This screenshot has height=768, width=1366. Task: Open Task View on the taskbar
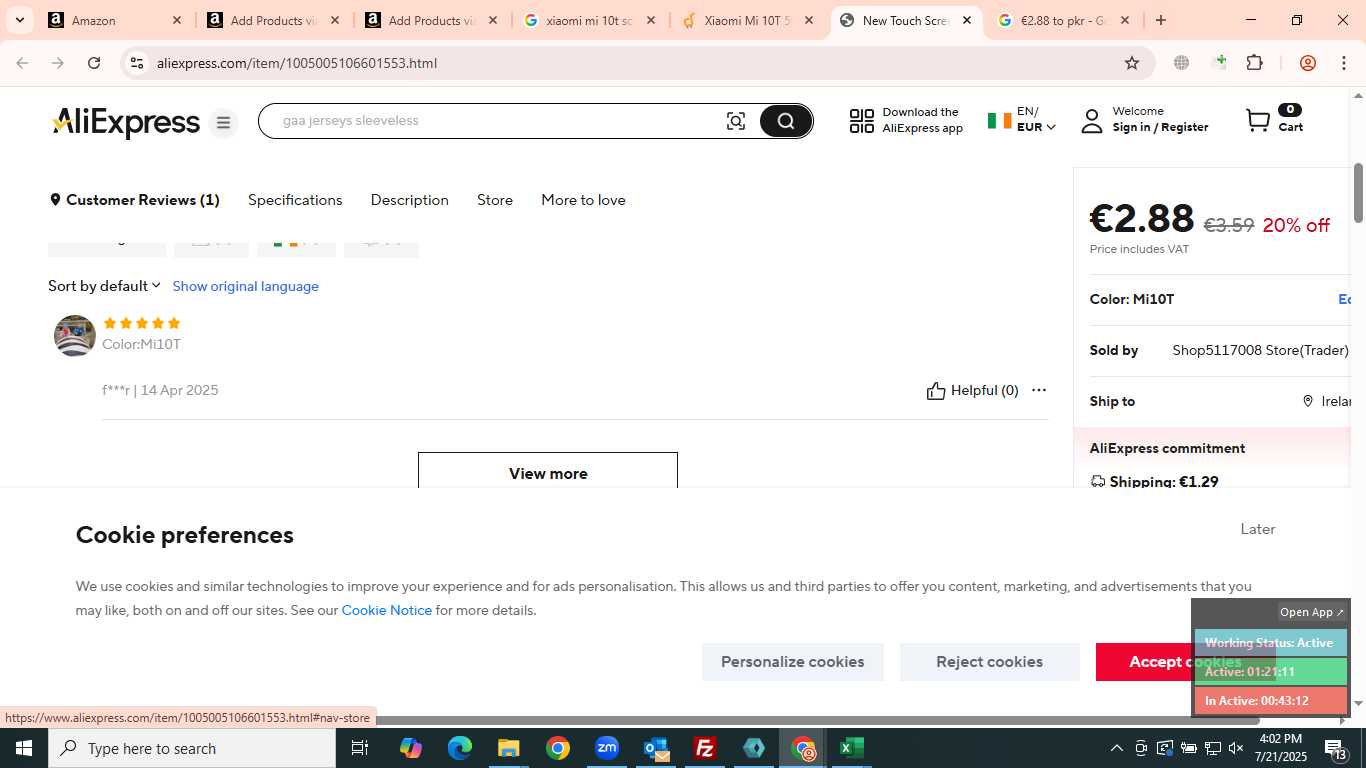click(360, 748)
